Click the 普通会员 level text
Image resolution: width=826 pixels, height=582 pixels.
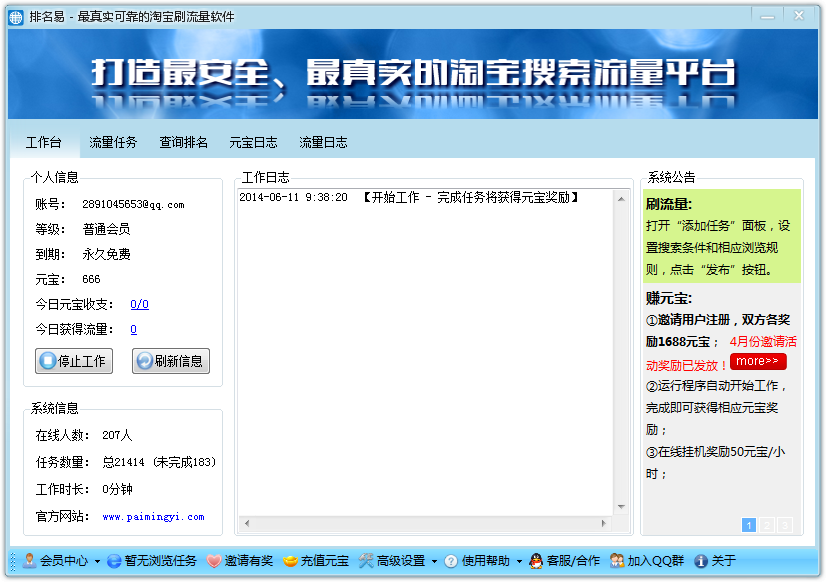[x=106, y=229]
